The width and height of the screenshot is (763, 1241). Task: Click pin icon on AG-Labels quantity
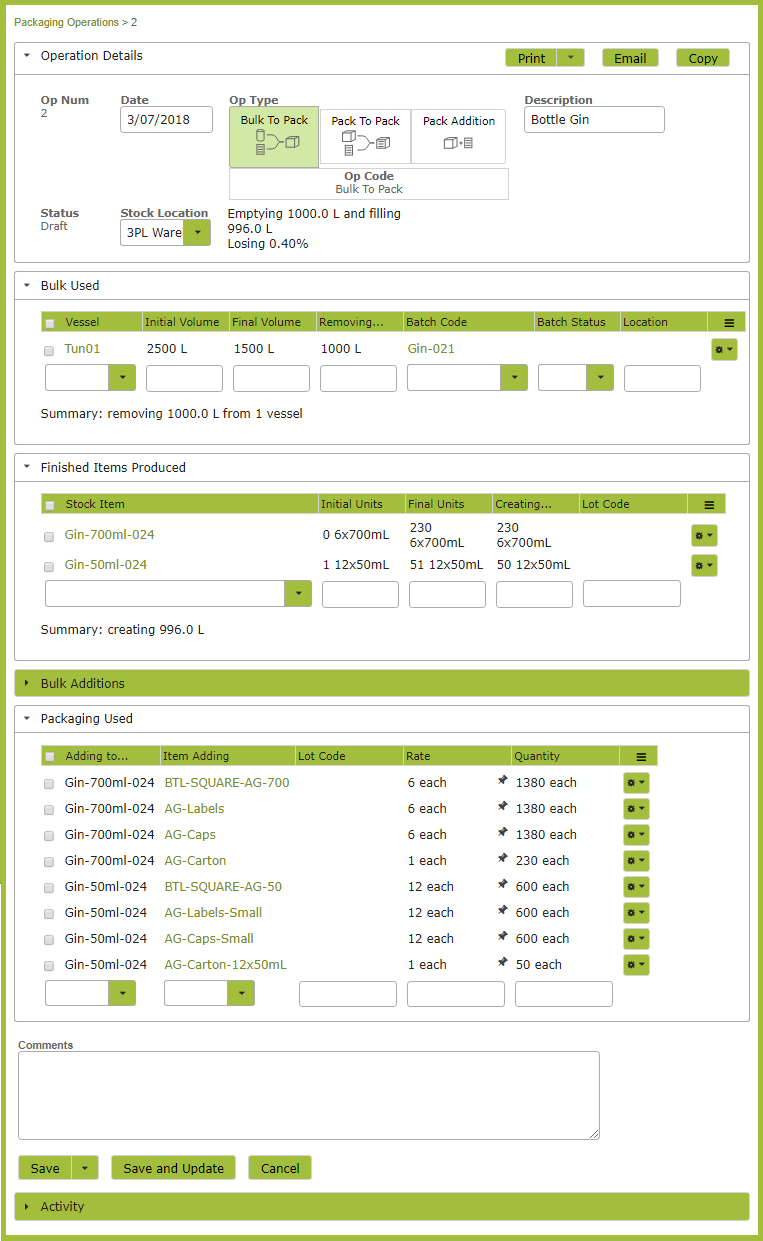point(502,808)
